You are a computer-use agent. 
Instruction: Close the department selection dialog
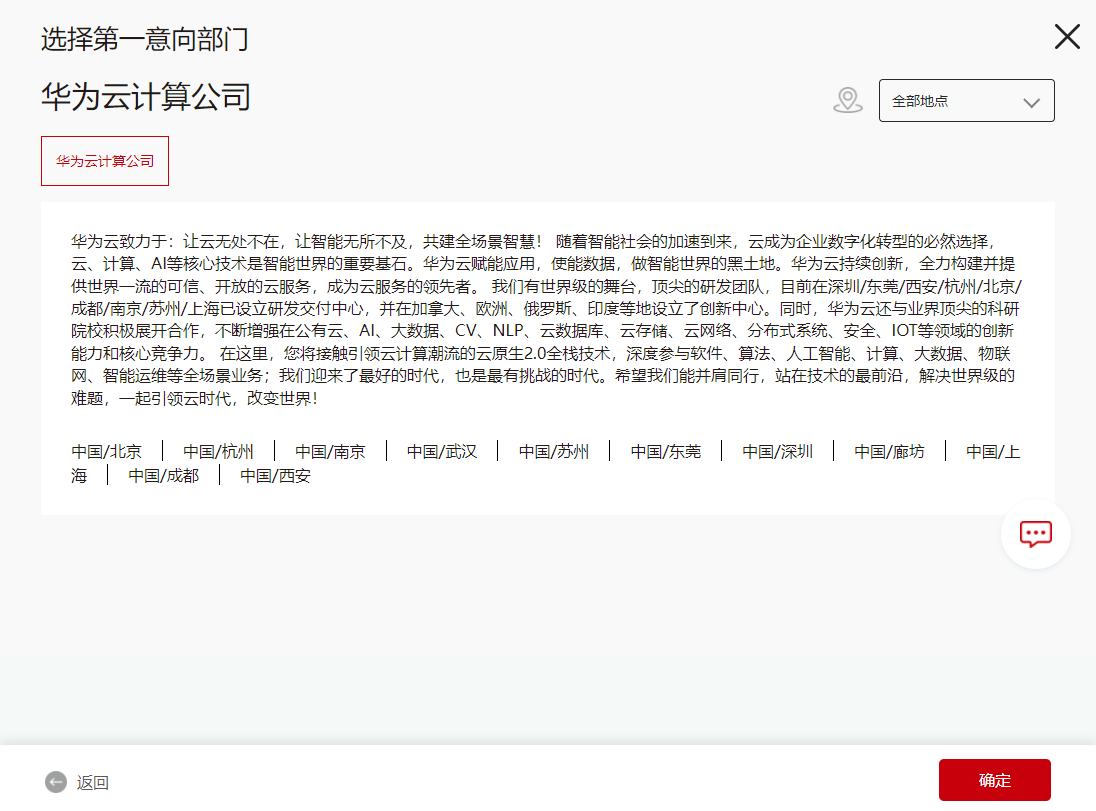pyautogui.click(x=1067, y=36)
